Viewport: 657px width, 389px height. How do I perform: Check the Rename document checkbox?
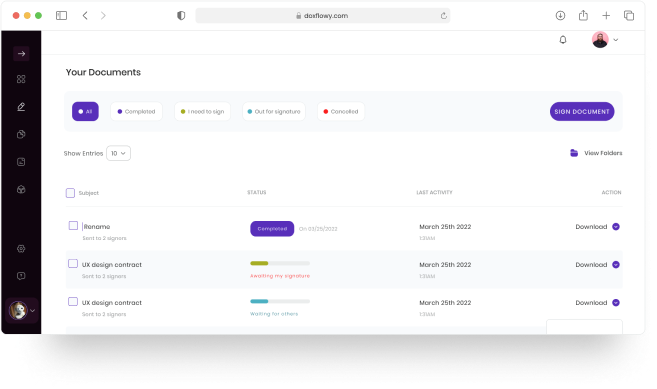pos(73,226)
